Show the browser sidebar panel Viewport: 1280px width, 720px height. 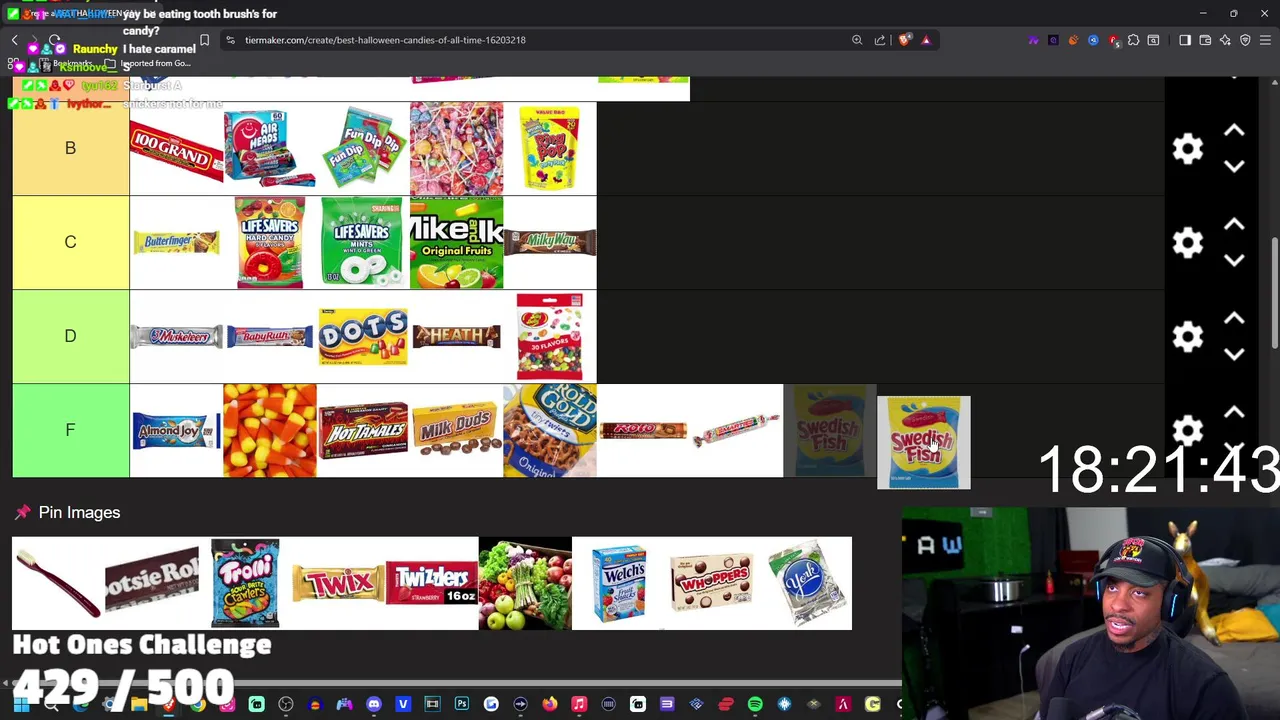[x=1185, y=40]
